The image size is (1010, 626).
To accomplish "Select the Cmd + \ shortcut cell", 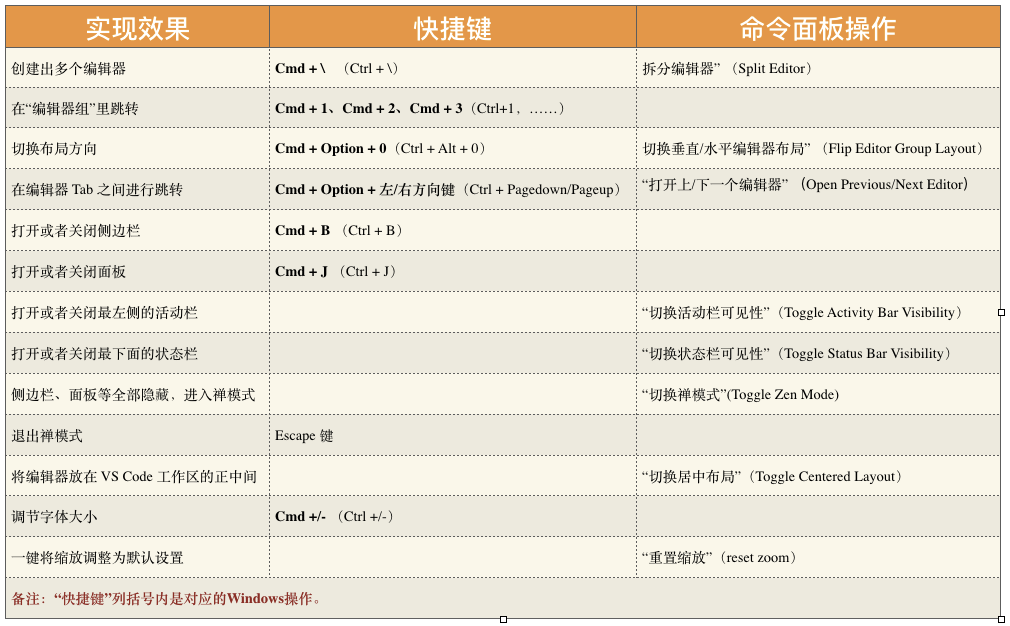I will (453, 68).
